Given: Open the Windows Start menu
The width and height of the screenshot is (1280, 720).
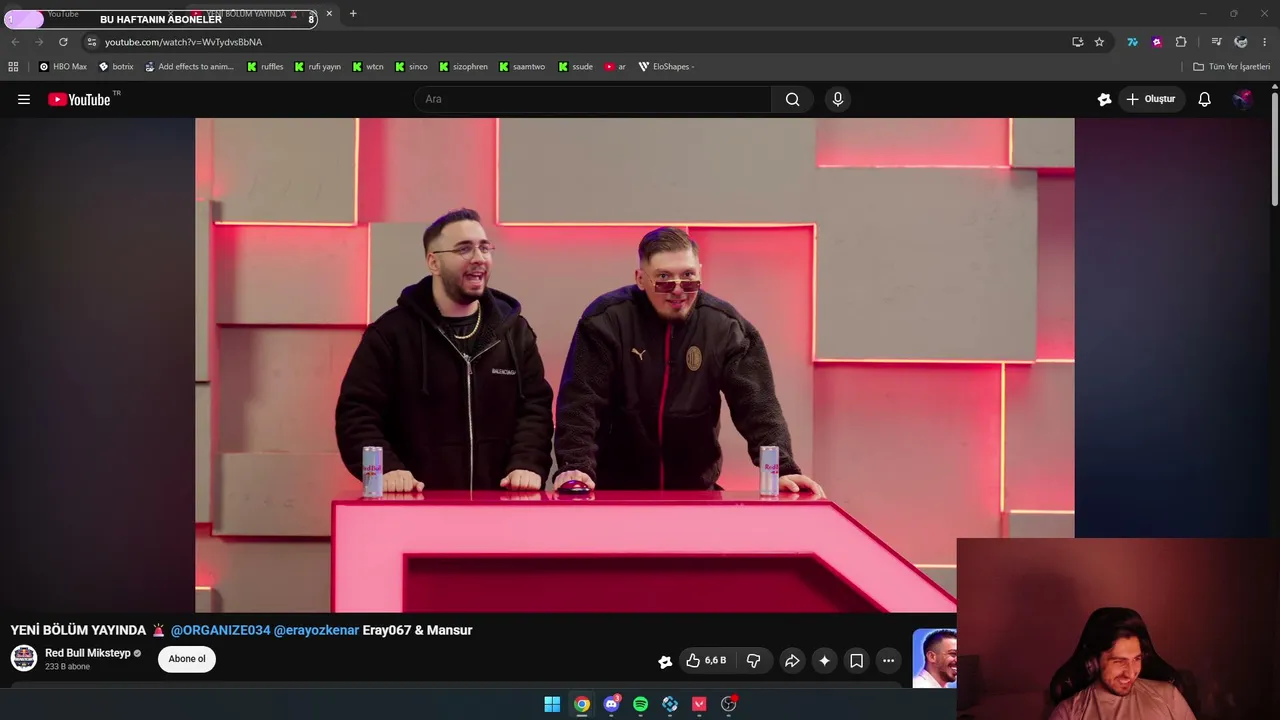Looking at the screenshot, I should (x=552, y=704).
